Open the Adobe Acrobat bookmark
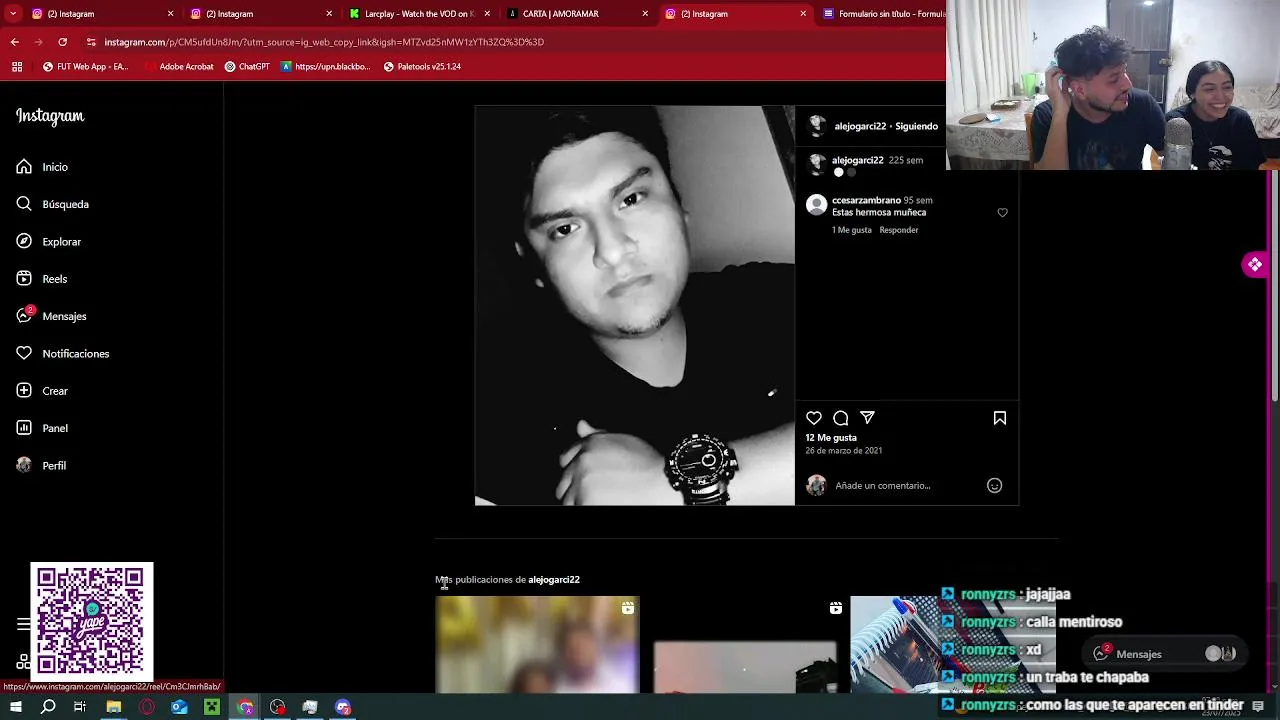Screen dimensions: 1280x720 click(178, 67)
